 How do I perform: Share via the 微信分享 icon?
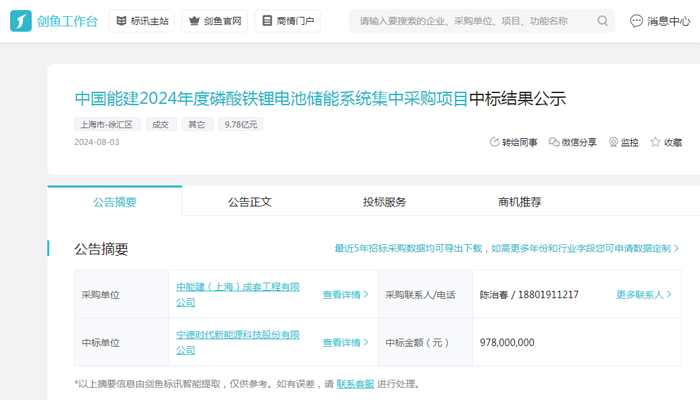point(554,143)
